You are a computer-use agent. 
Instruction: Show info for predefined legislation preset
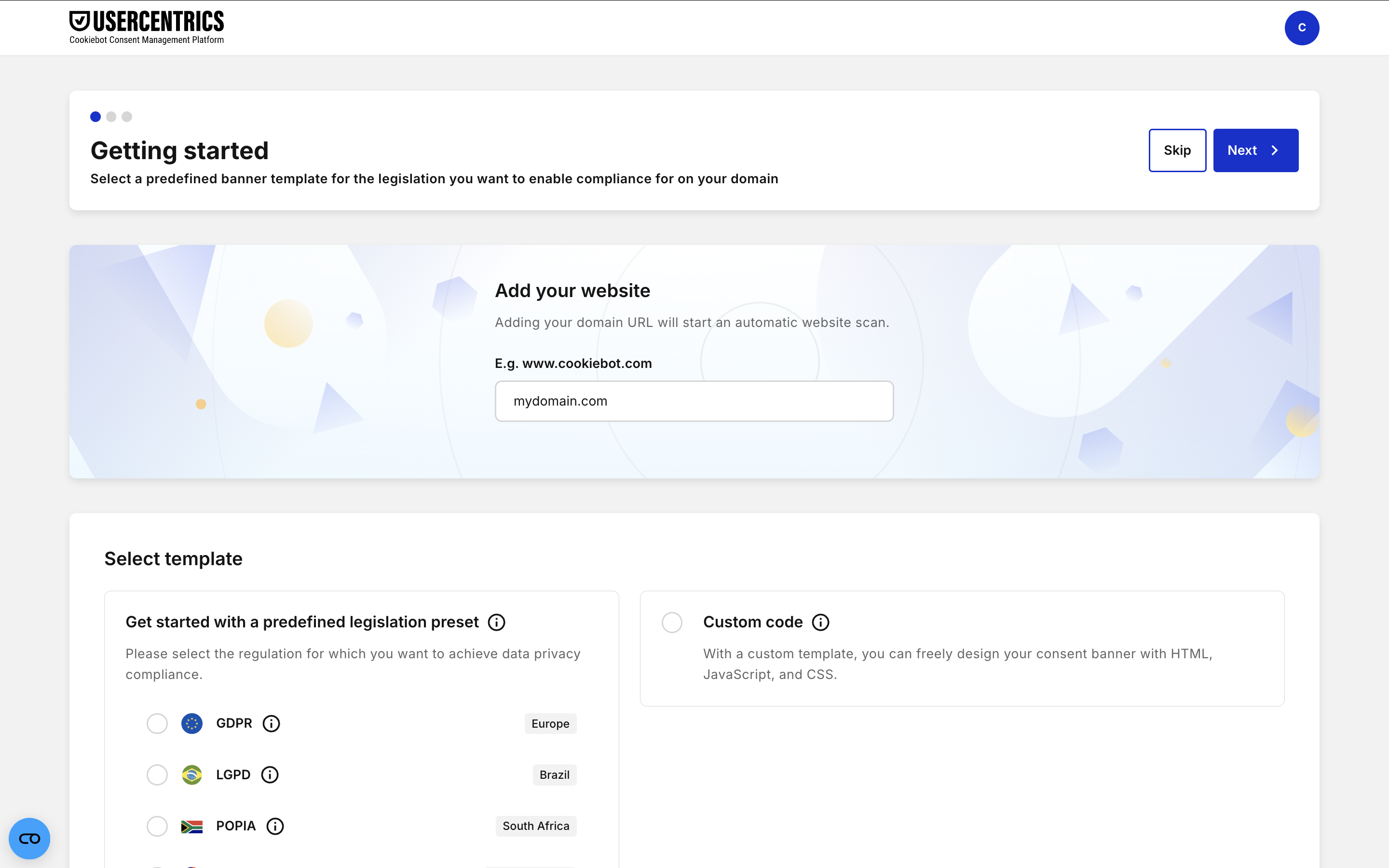pyautogui.click(x=496, y=622)
